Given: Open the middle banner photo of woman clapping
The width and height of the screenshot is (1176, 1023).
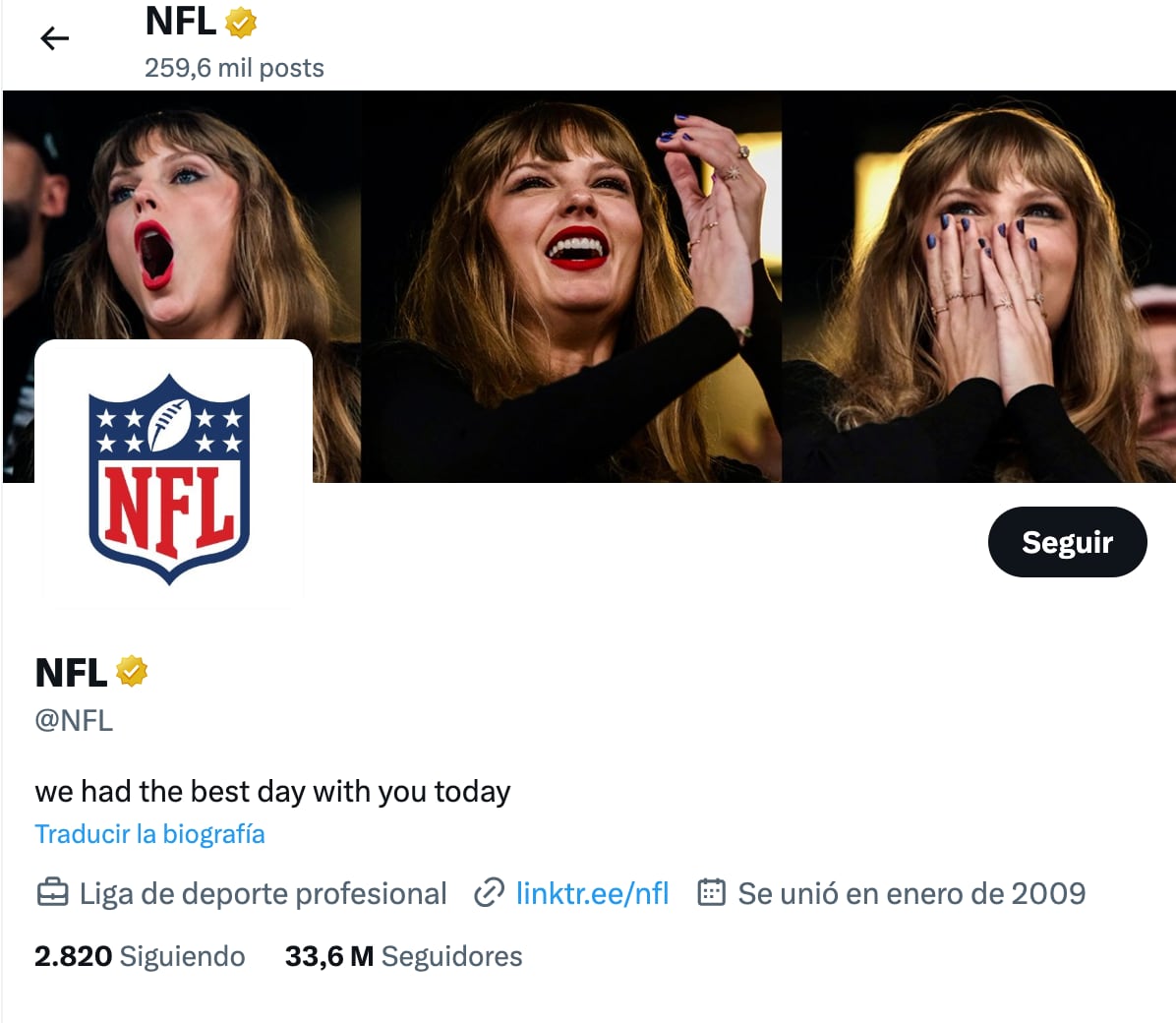Looking at the screenshot, I should [x=570, y=285].
